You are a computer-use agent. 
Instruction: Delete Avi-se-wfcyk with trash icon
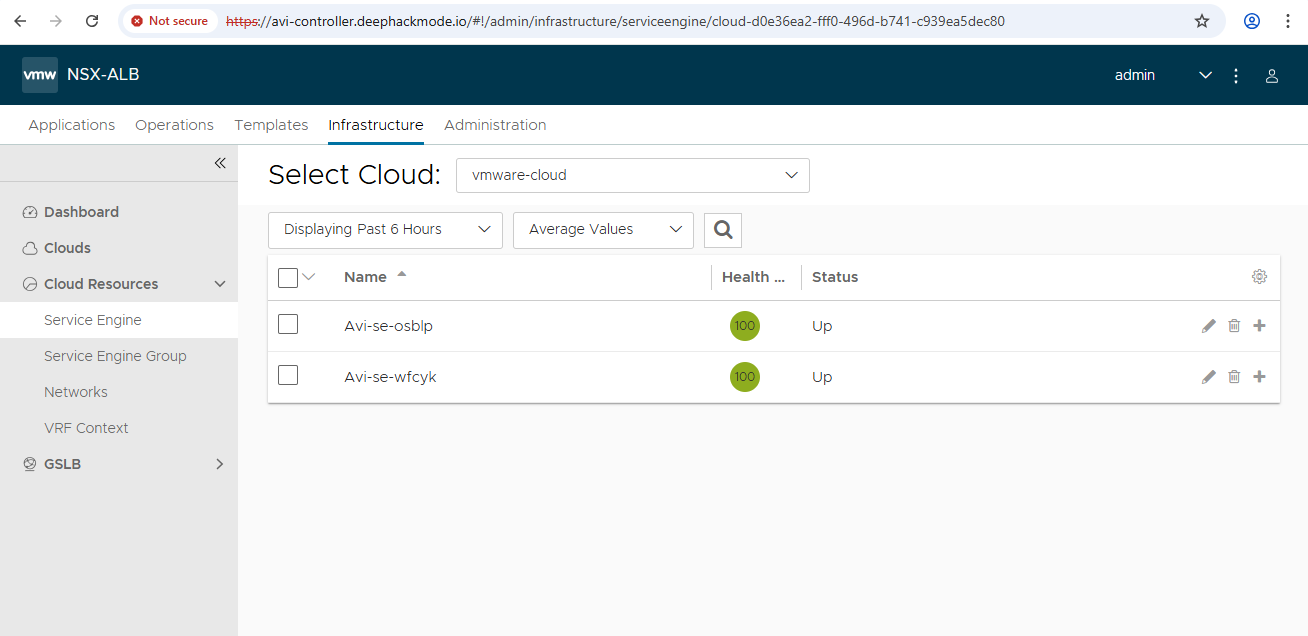point(1234,377)
